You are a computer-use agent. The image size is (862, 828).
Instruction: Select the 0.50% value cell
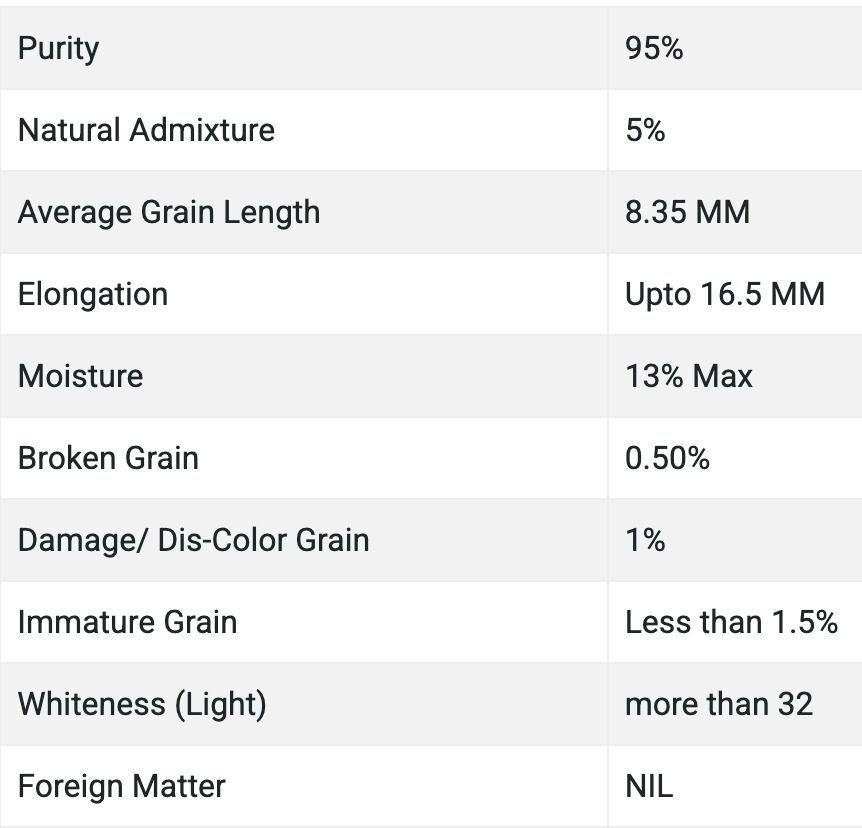[x=667, y=458]
